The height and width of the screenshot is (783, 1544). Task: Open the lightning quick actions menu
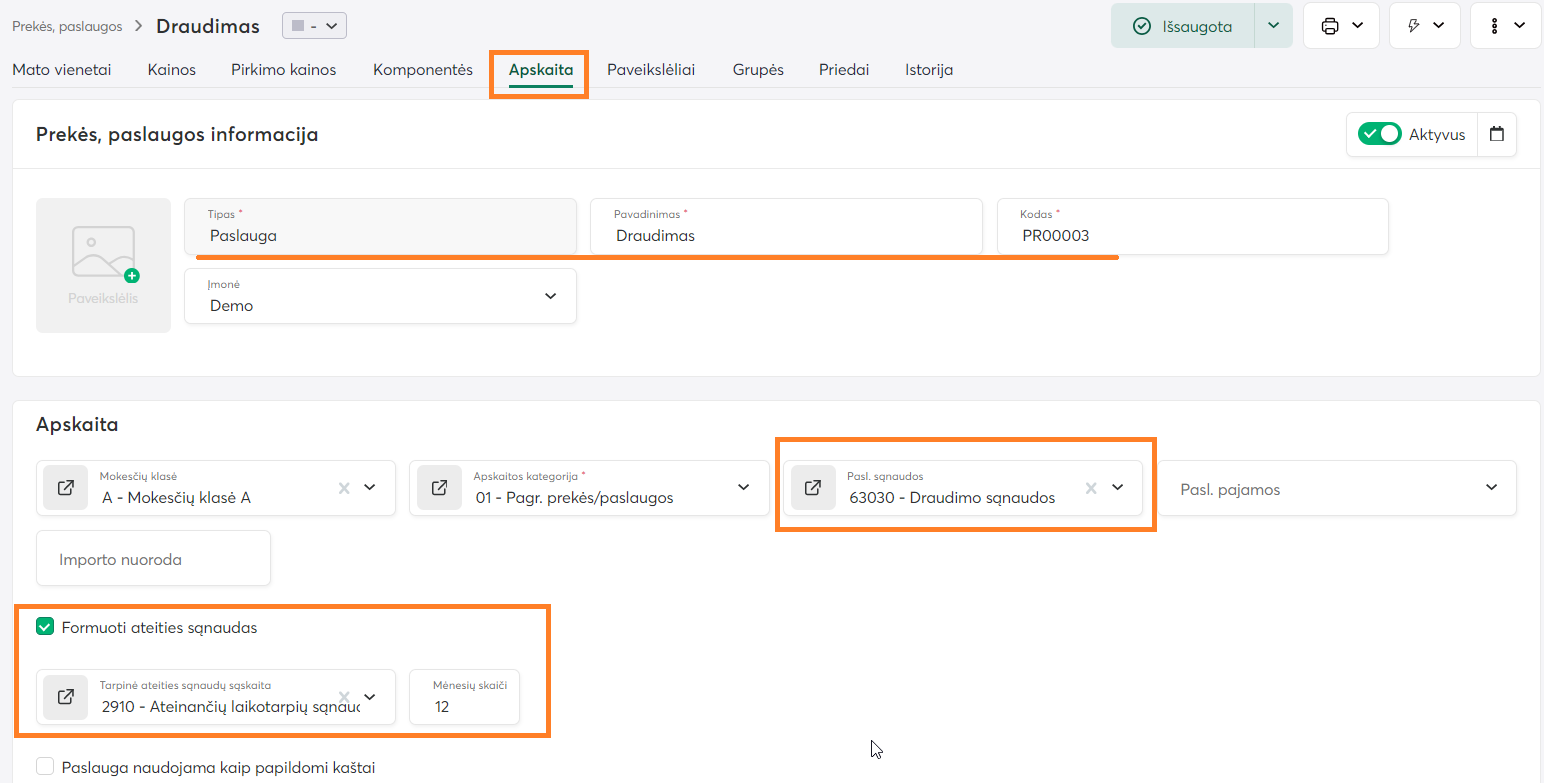click(1414, 26)
